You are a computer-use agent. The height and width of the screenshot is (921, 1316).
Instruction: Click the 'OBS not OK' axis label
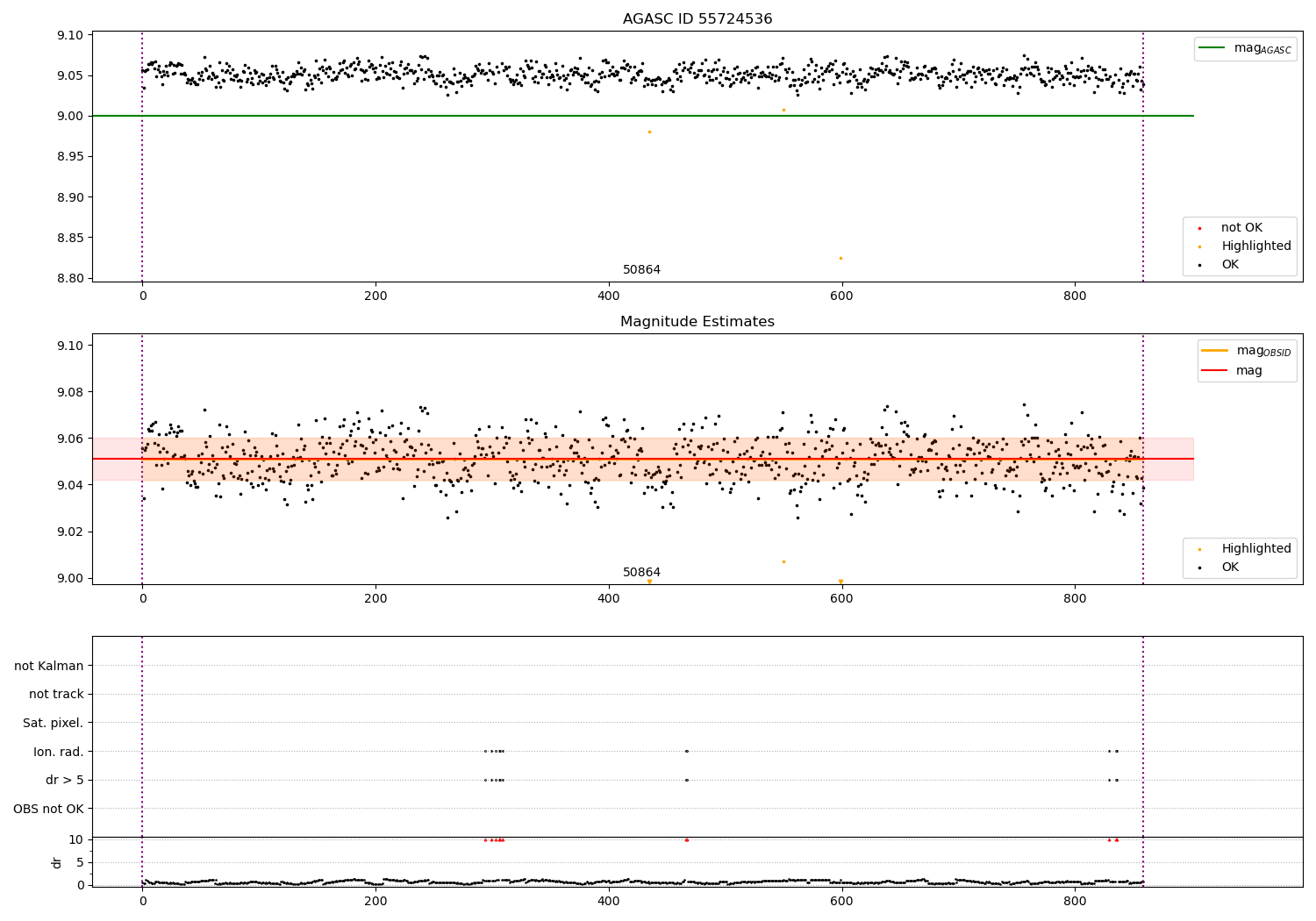(x=49, y=809)
